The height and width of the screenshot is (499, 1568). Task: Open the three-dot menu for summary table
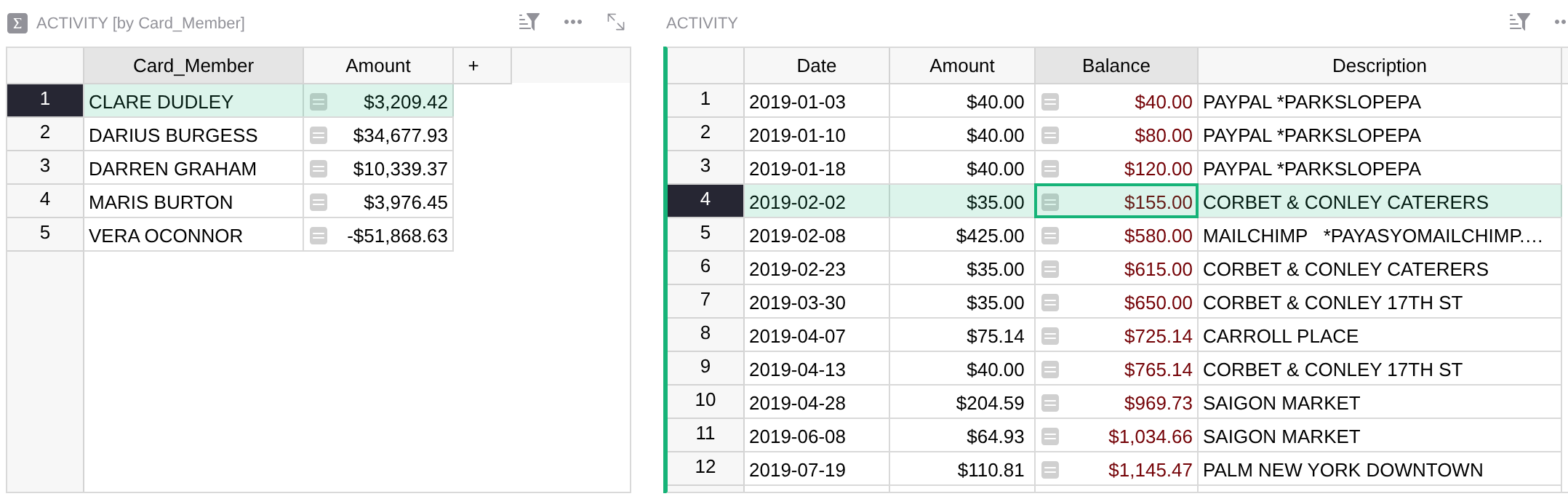click(x=573, y=22)
